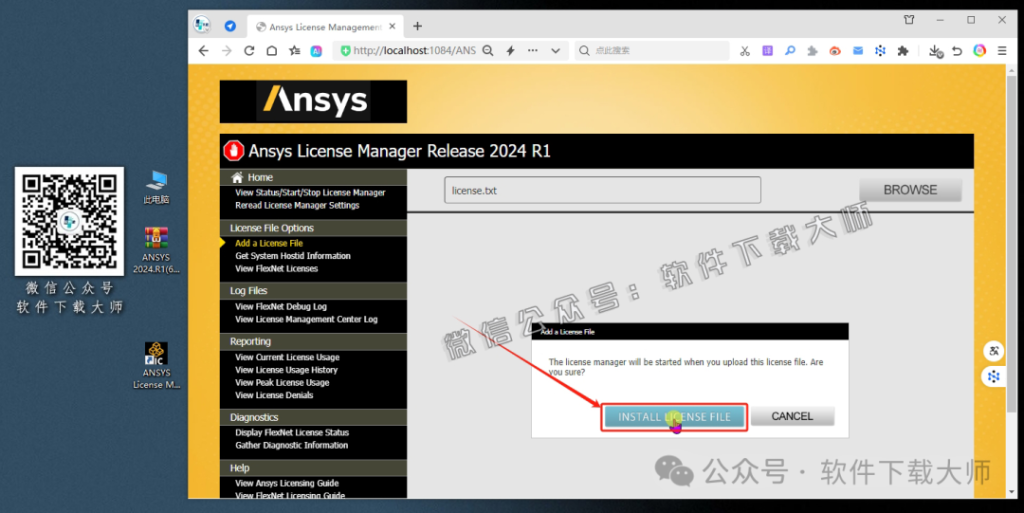Screen dimensions: 1024x513
Task: Click the blue magnifier extension icon
Action: point(790,50)
